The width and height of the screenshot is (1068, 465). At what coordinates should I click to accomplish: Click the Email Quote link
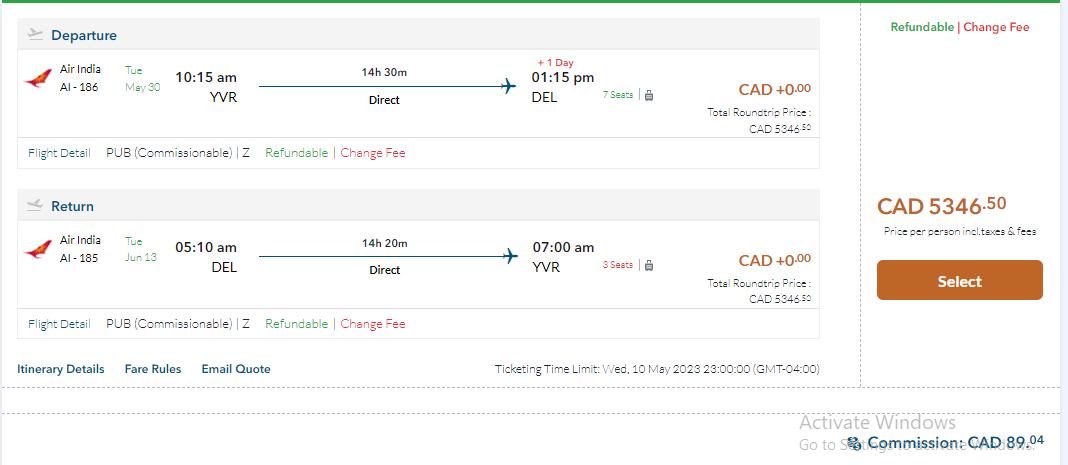[236, 369]
